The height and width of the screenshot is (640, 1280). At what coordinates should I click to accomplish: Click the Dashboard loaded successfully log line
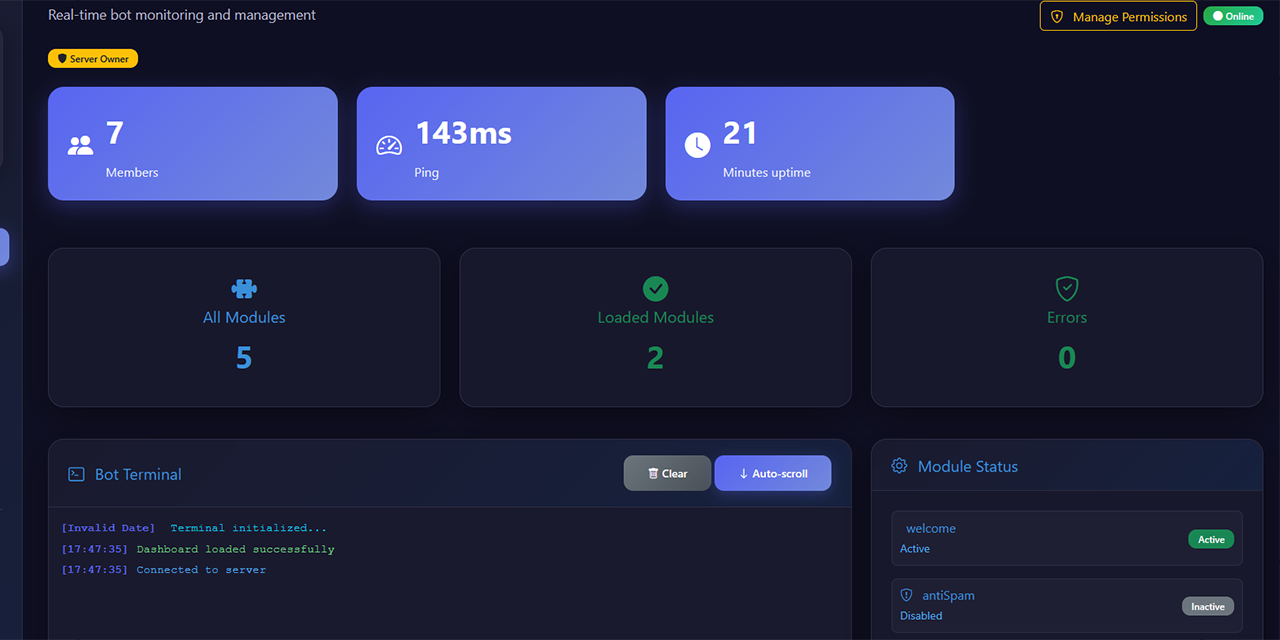(197, 548)
